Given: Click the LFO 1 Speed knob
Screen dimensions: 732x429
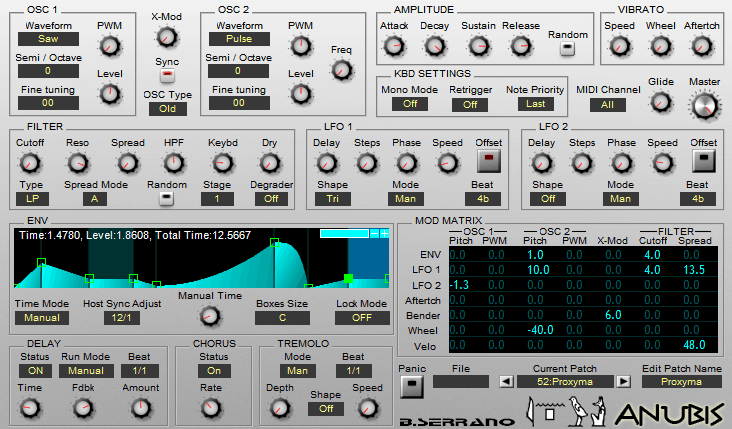Looking at the screenshot, I should pyautogui.click(x=447, y=163).
